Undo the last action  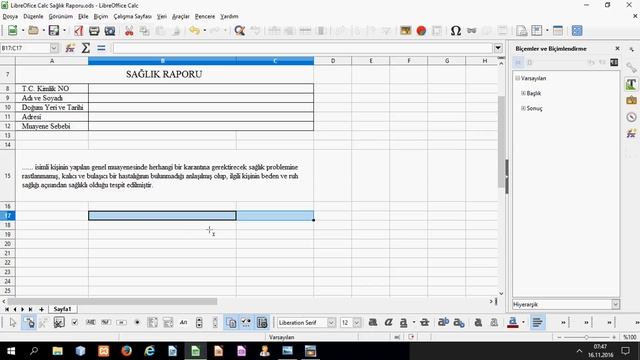pos(194,31)
